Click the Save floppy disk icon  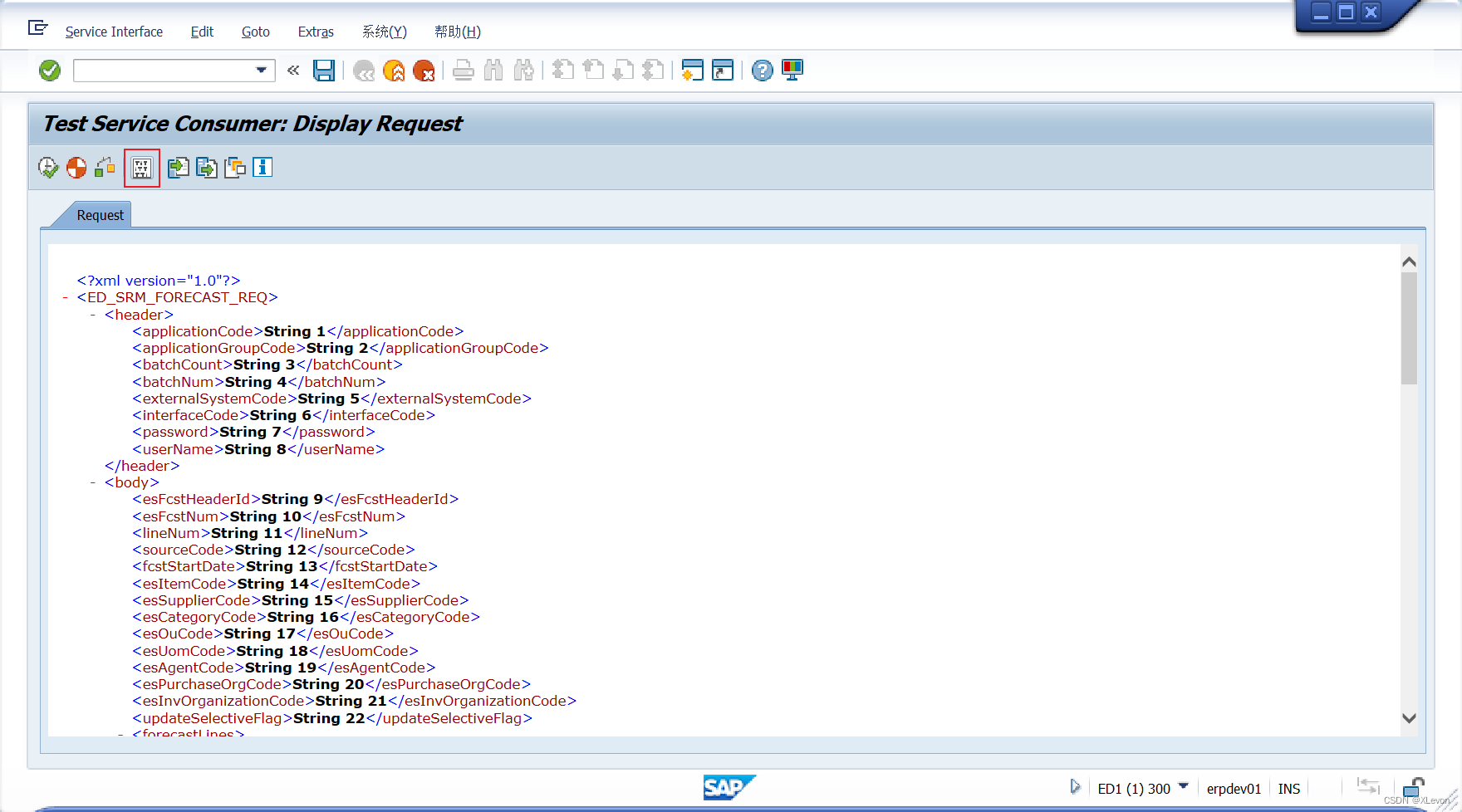click(324, 71)
